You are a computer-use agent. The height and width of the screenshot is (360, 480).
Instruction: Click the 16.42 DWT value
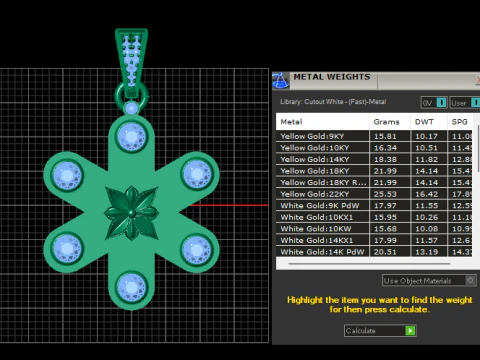pyautogui.click(x=426, y=194)
